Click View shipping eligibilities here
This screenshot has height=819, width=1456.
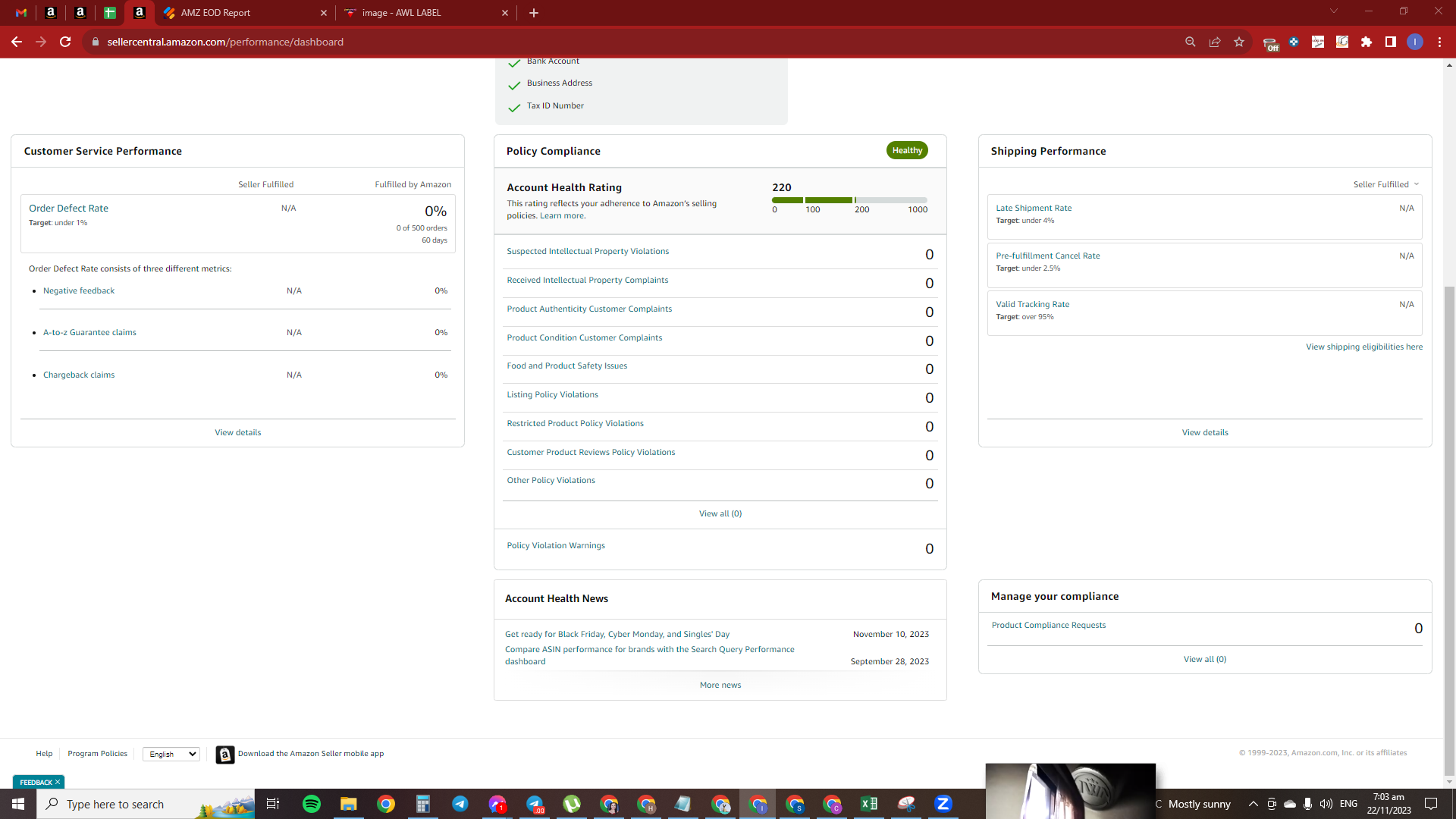(1364, 347)
